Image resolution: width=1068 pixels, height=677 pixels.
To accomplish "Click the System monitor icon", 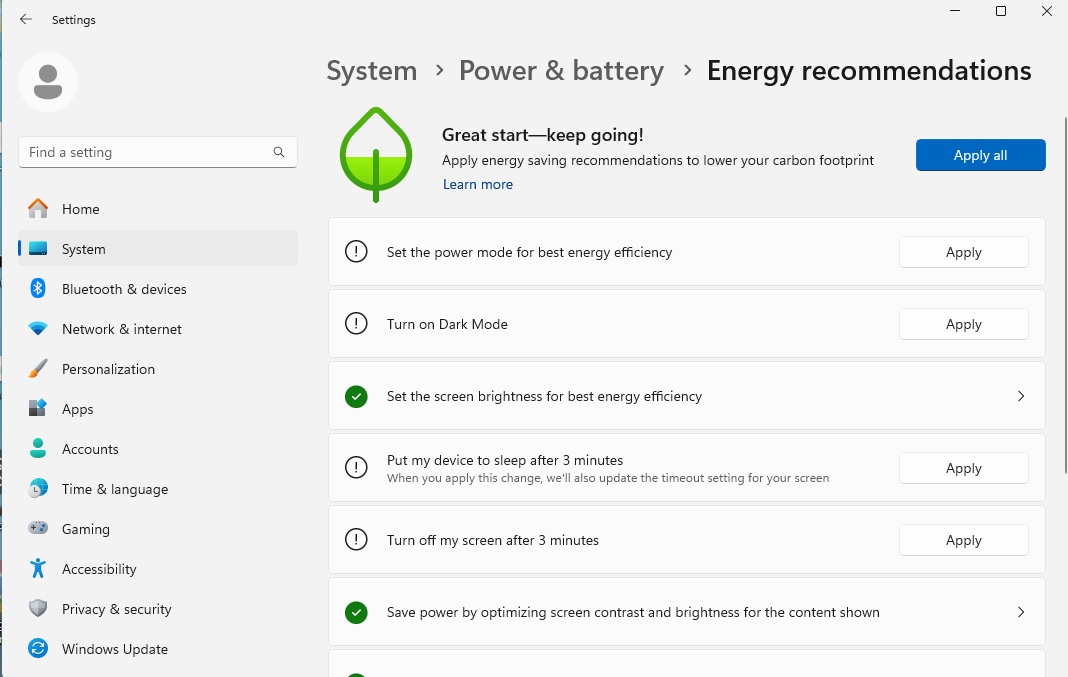I will click(x=38, y=249).
